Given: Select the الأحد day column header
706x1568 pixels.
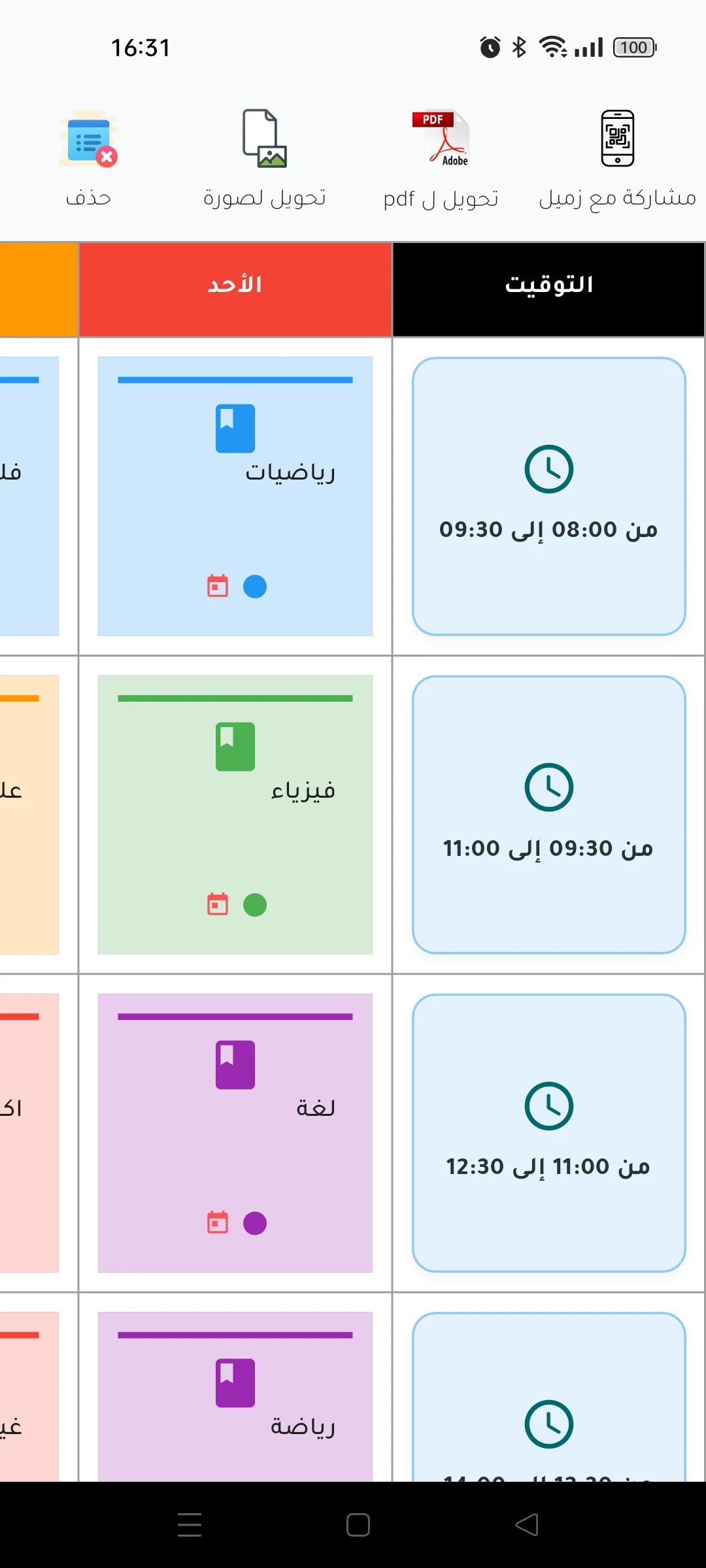Looking at the screenshot, I should [x=235, y=285].
